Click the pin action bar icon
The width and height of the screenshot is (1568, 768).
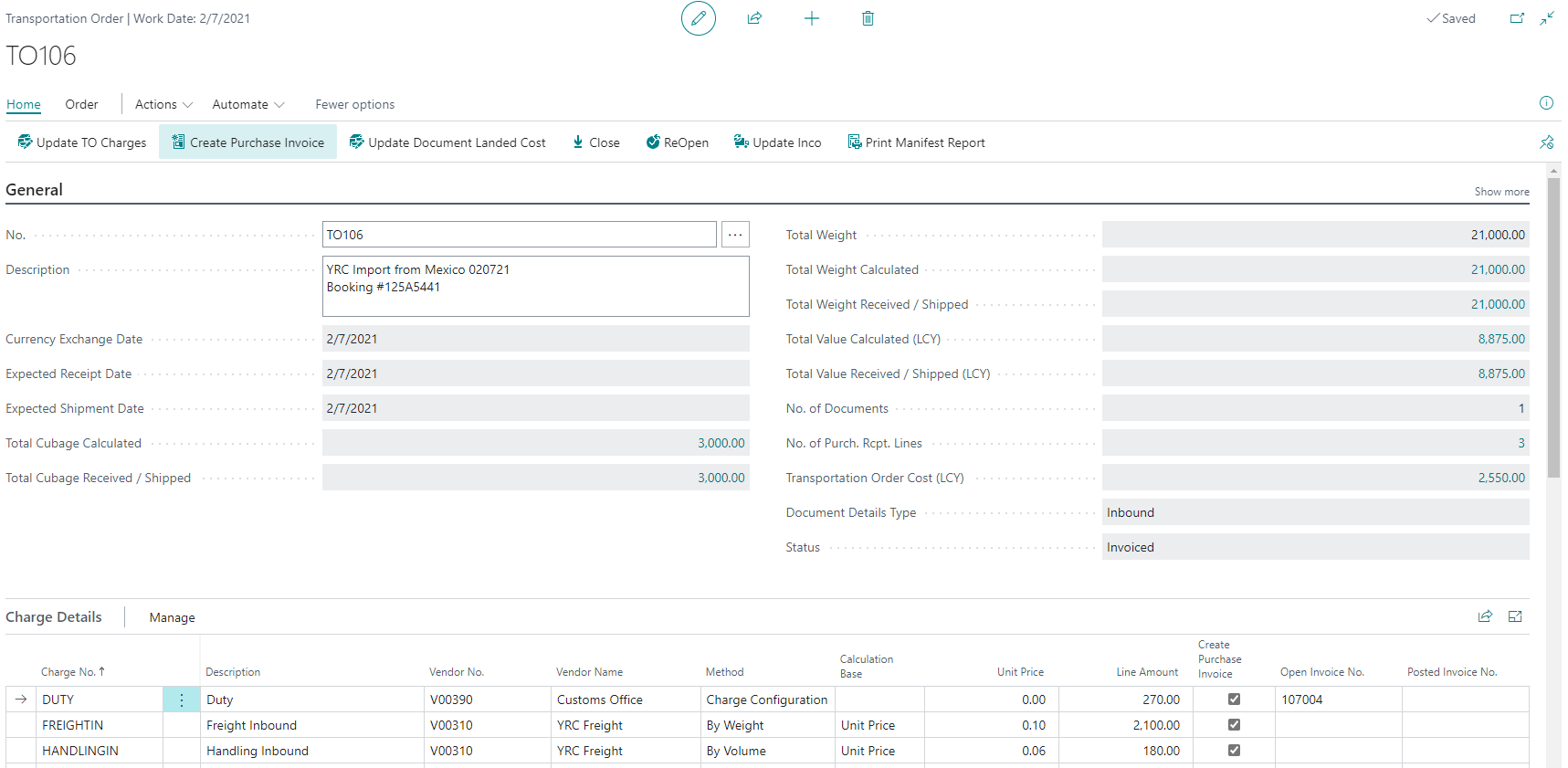tap(1546, 142)
